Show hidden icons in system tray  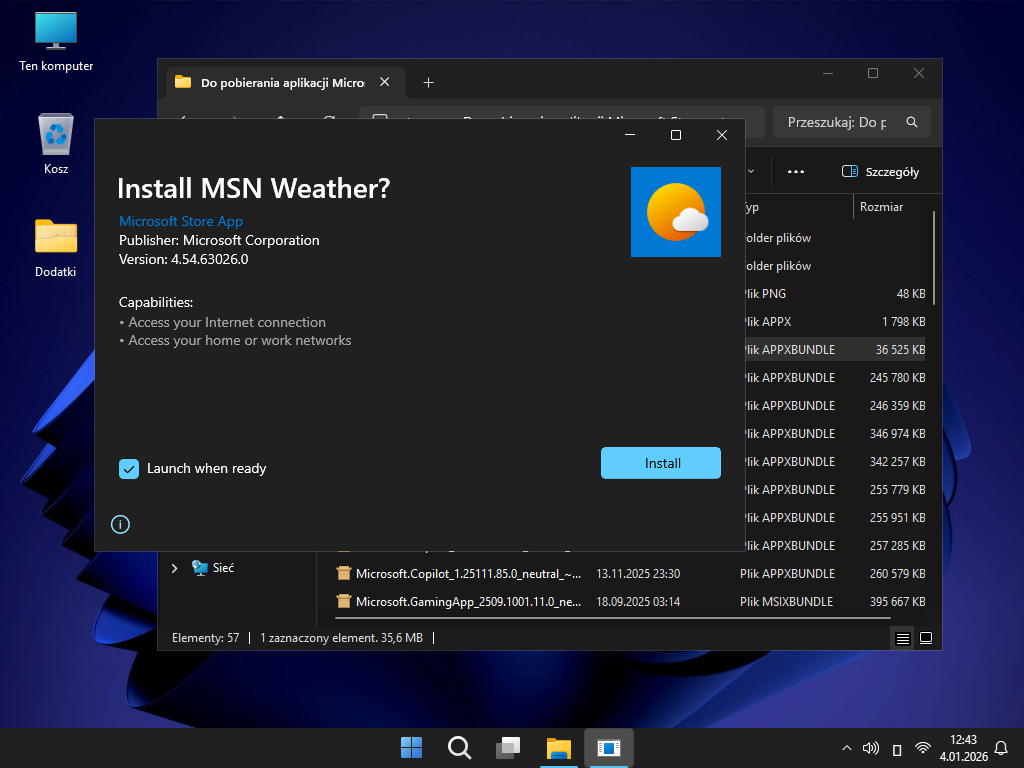pos(846,748)
